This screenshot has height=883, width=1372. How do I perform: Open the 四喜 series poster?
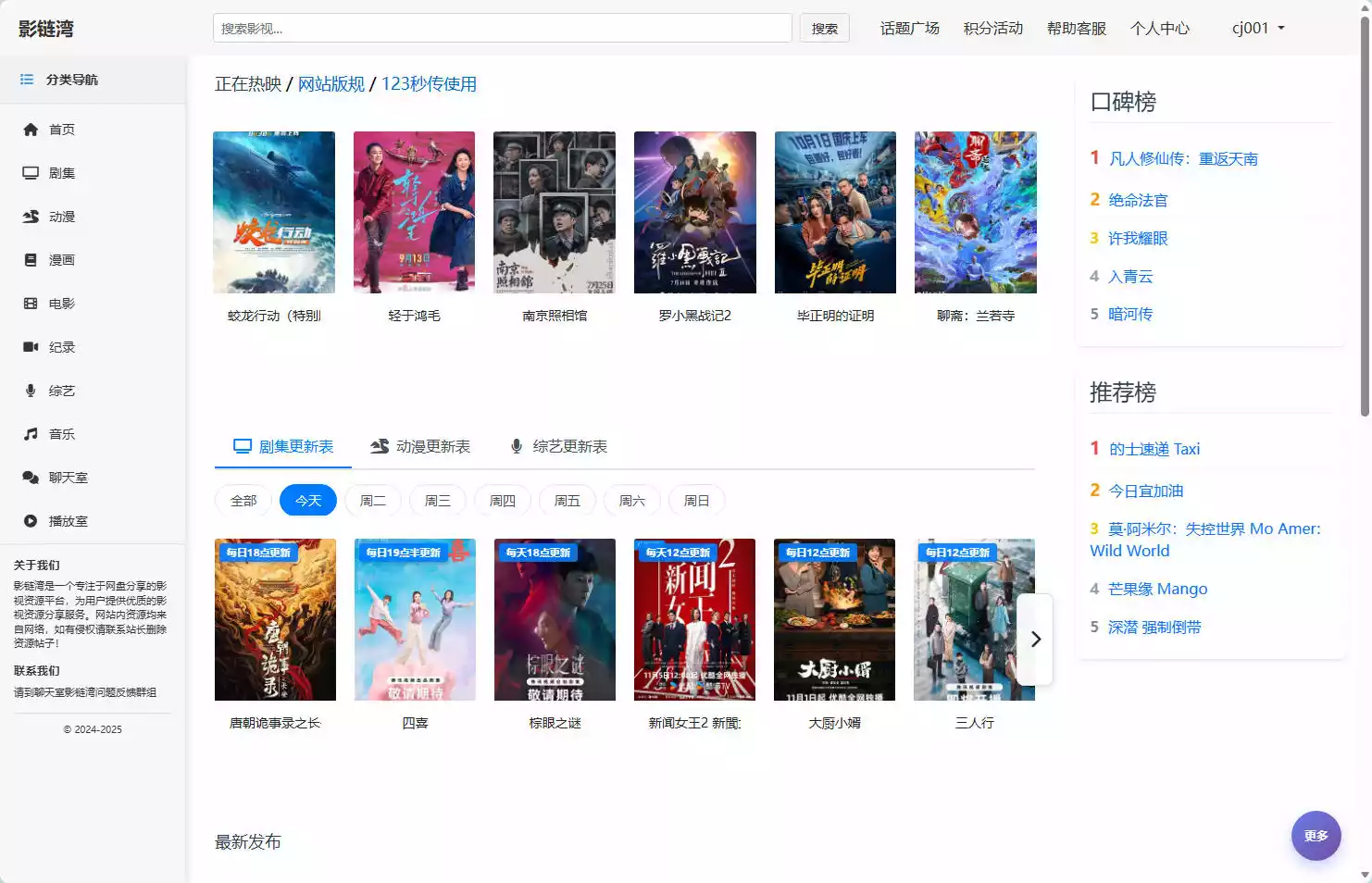pyautogui.click(x=415, y=619)
